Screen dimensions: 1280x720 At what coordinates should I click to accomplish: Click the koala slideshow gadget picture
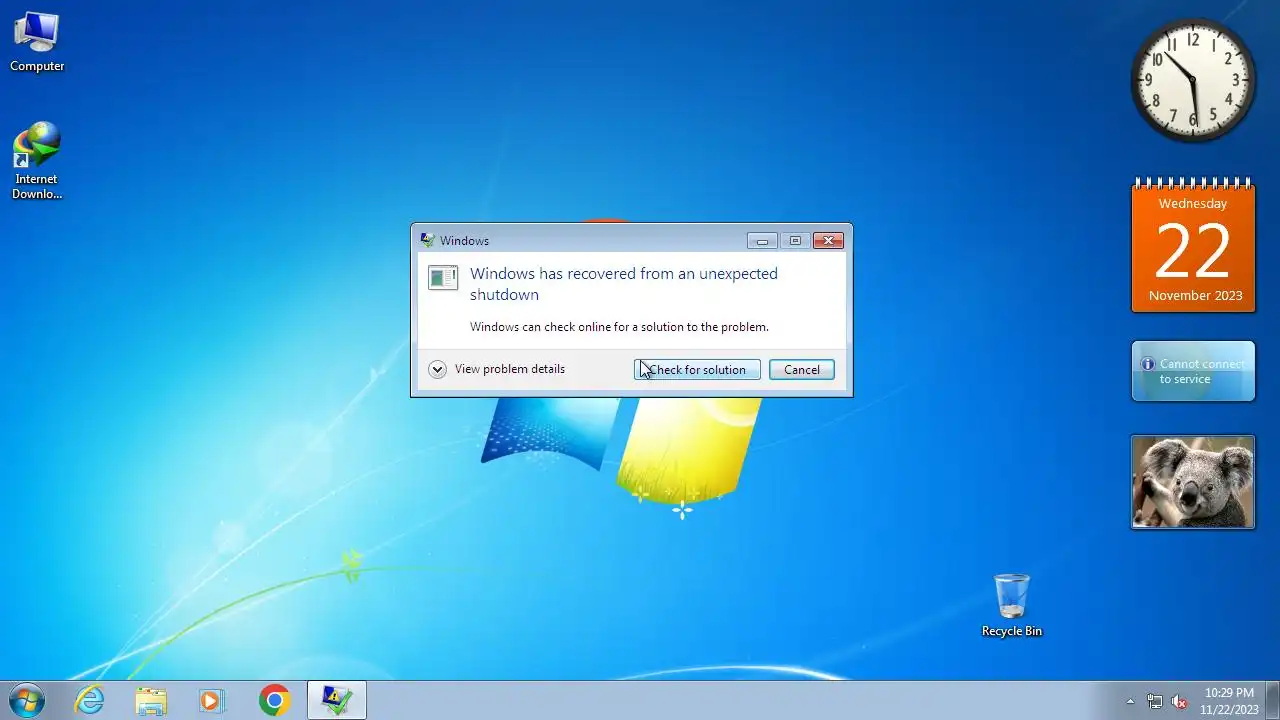pos(1193,482)
